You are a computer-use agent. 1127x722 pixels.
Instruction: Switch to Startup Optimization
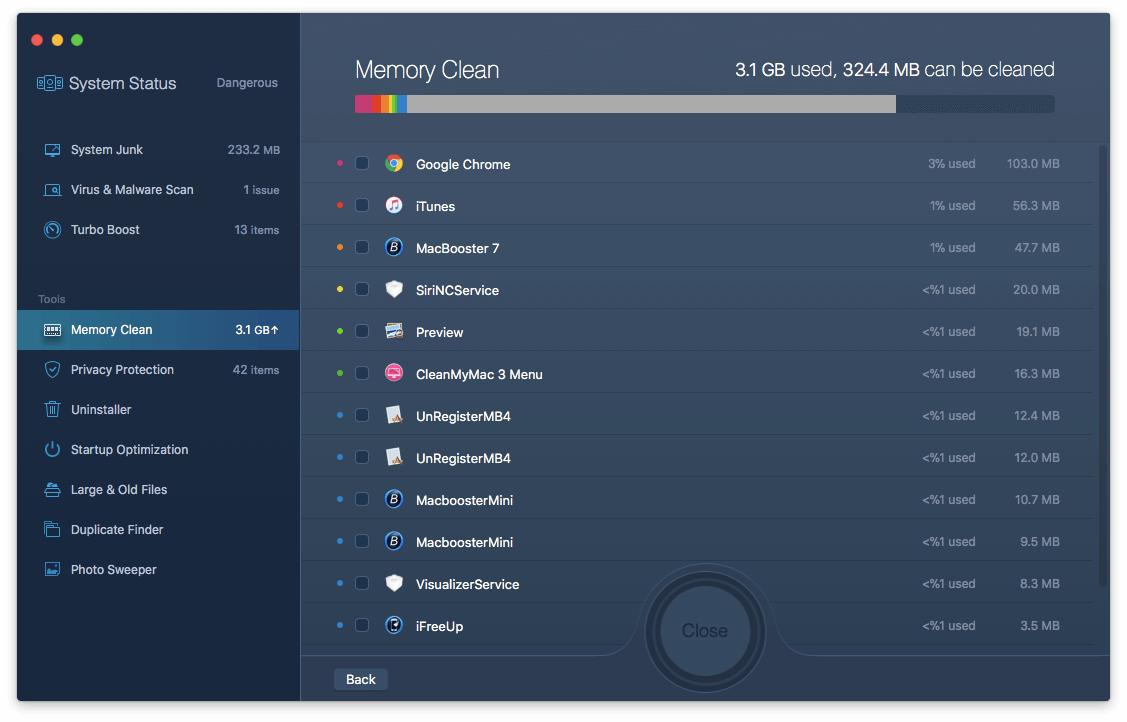pyautogui.click(x=158, y=450)
